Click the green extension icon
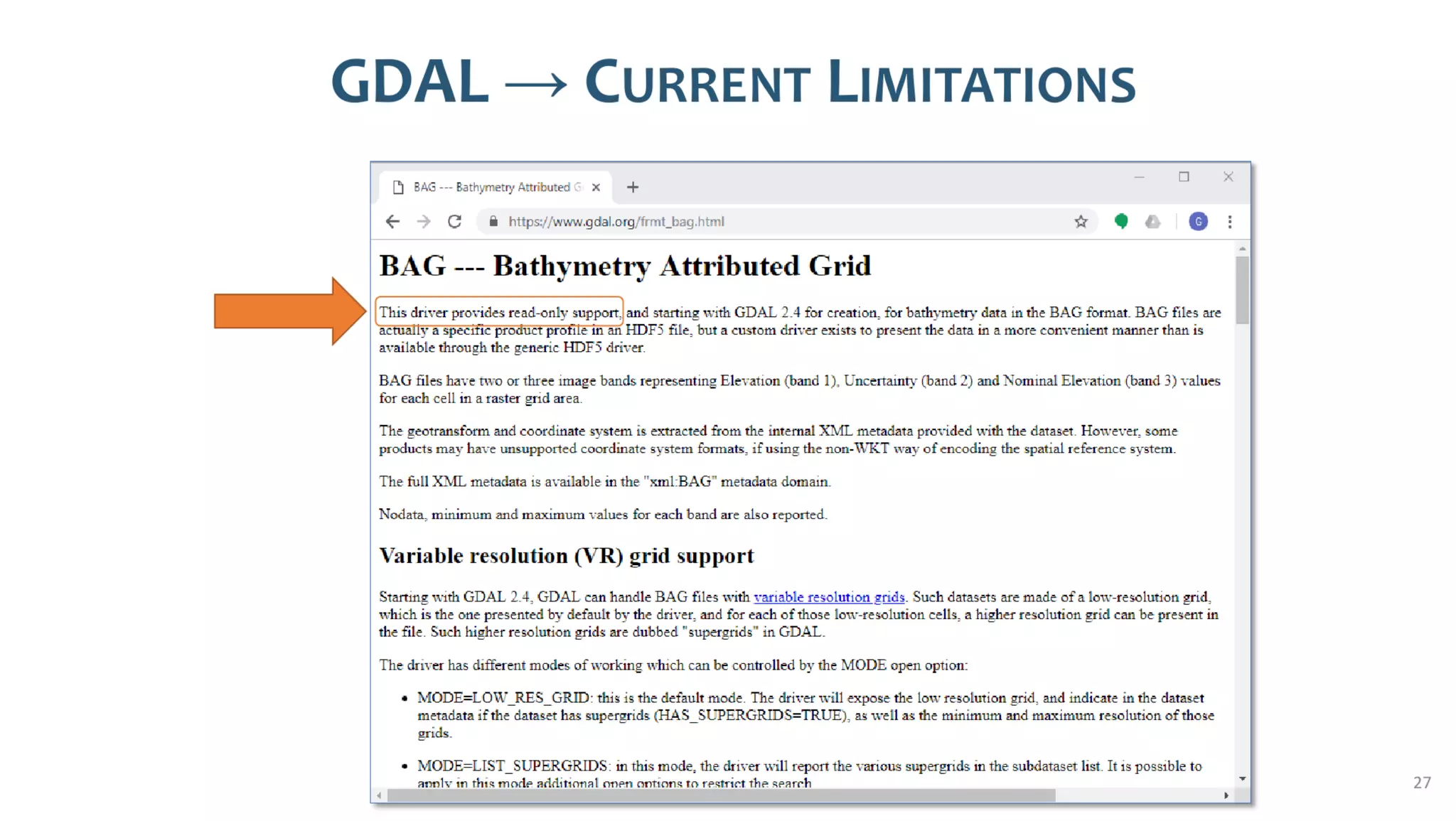 click(1121, 222)
